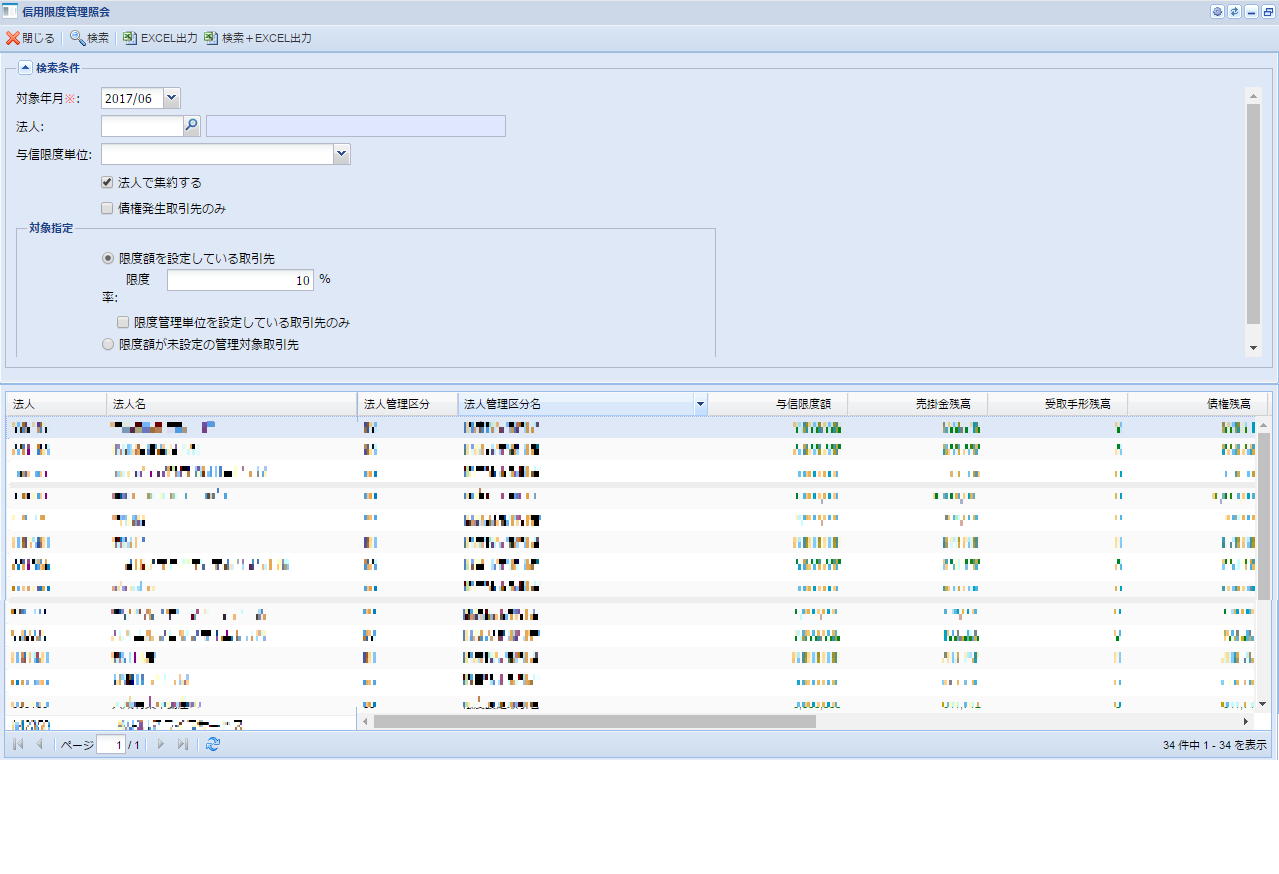Sort by the 受取手形残高 column header
This screenshot has height=874, width=1279.
tap(1057, 404)
